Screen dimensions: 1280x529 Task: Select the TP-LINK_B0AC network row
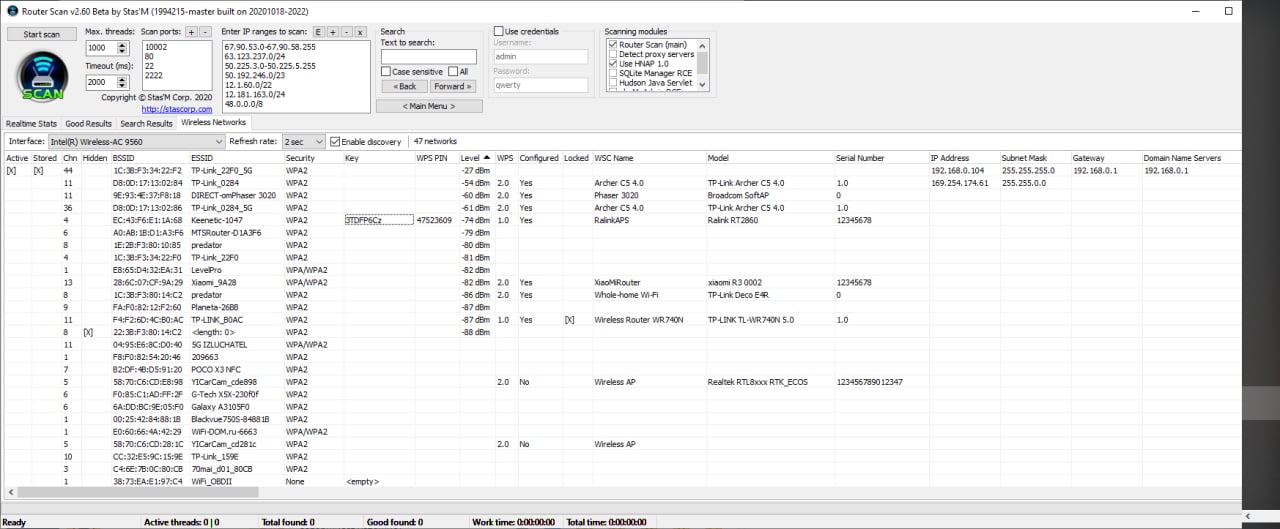[620, 320]
